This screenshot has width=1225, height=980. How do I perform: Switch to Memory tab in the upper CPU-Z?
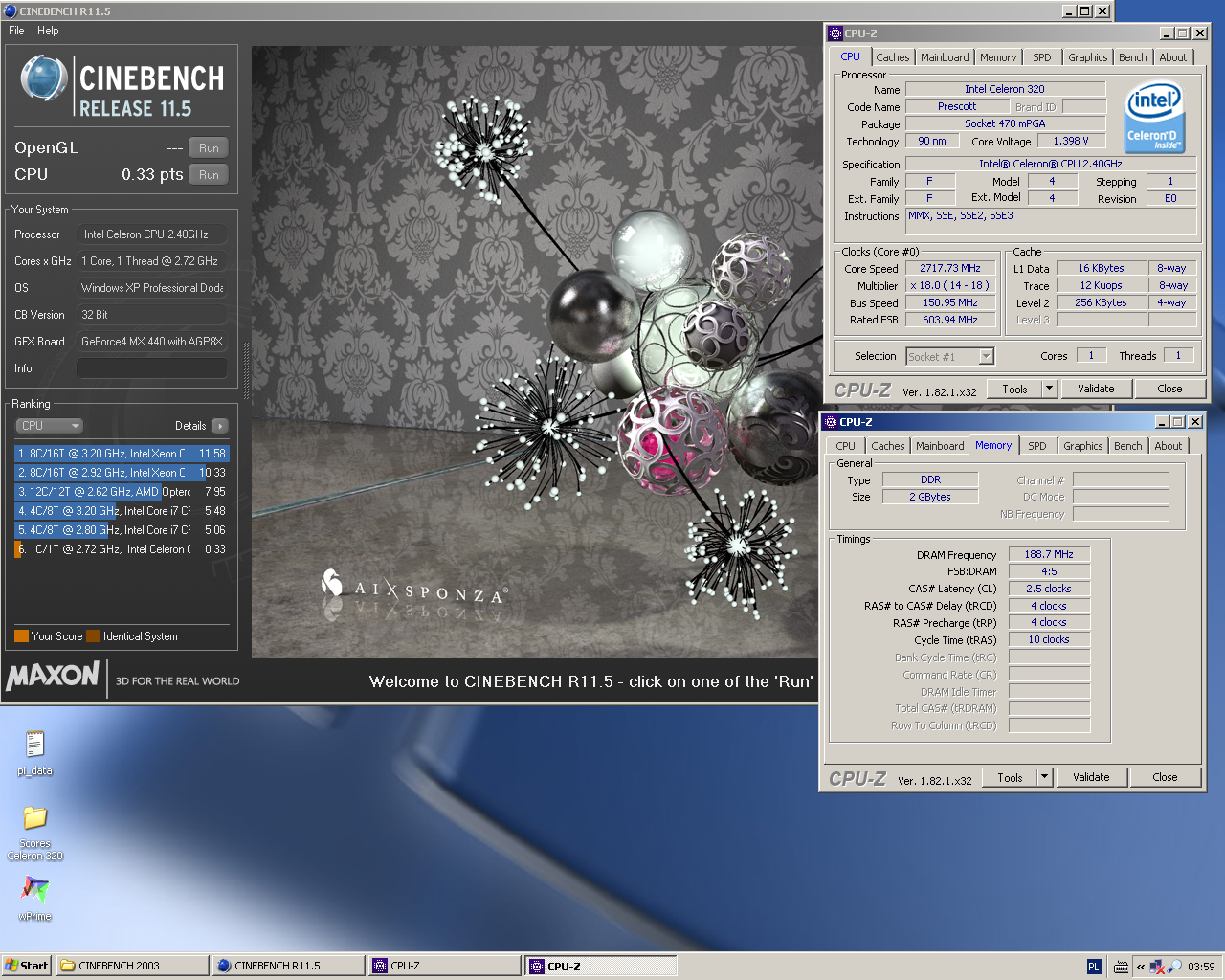(x=998, y=57)
